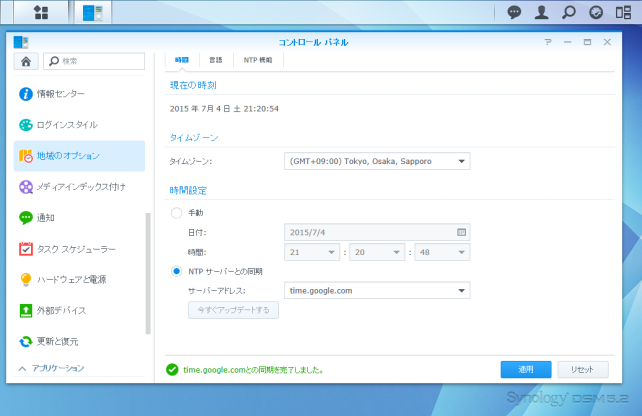
Task: Open the サーバーアドレス dropdown time.google.com
Action: 377,291
